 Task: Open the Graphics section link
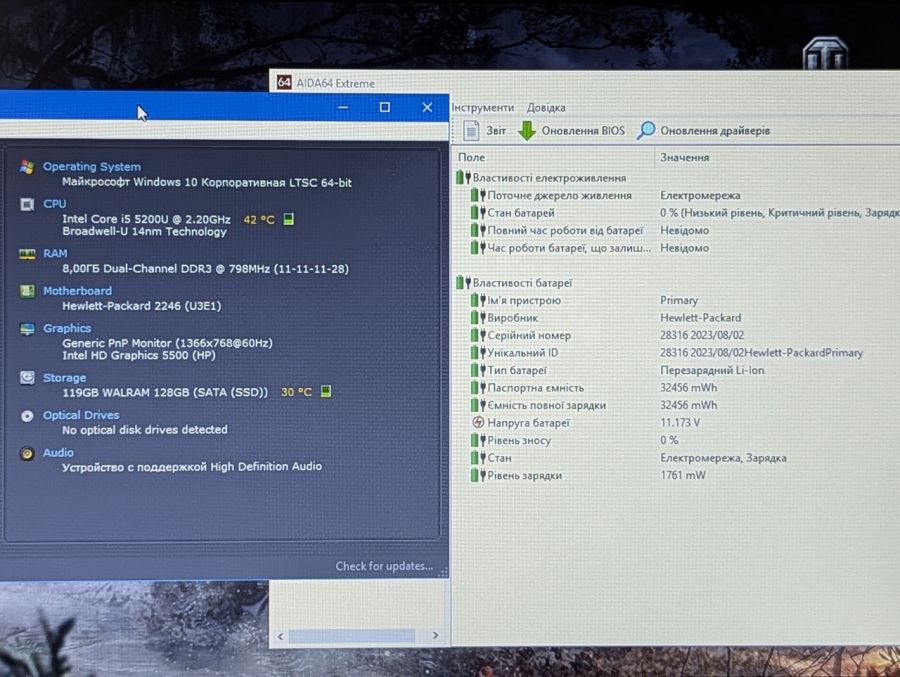67,328
